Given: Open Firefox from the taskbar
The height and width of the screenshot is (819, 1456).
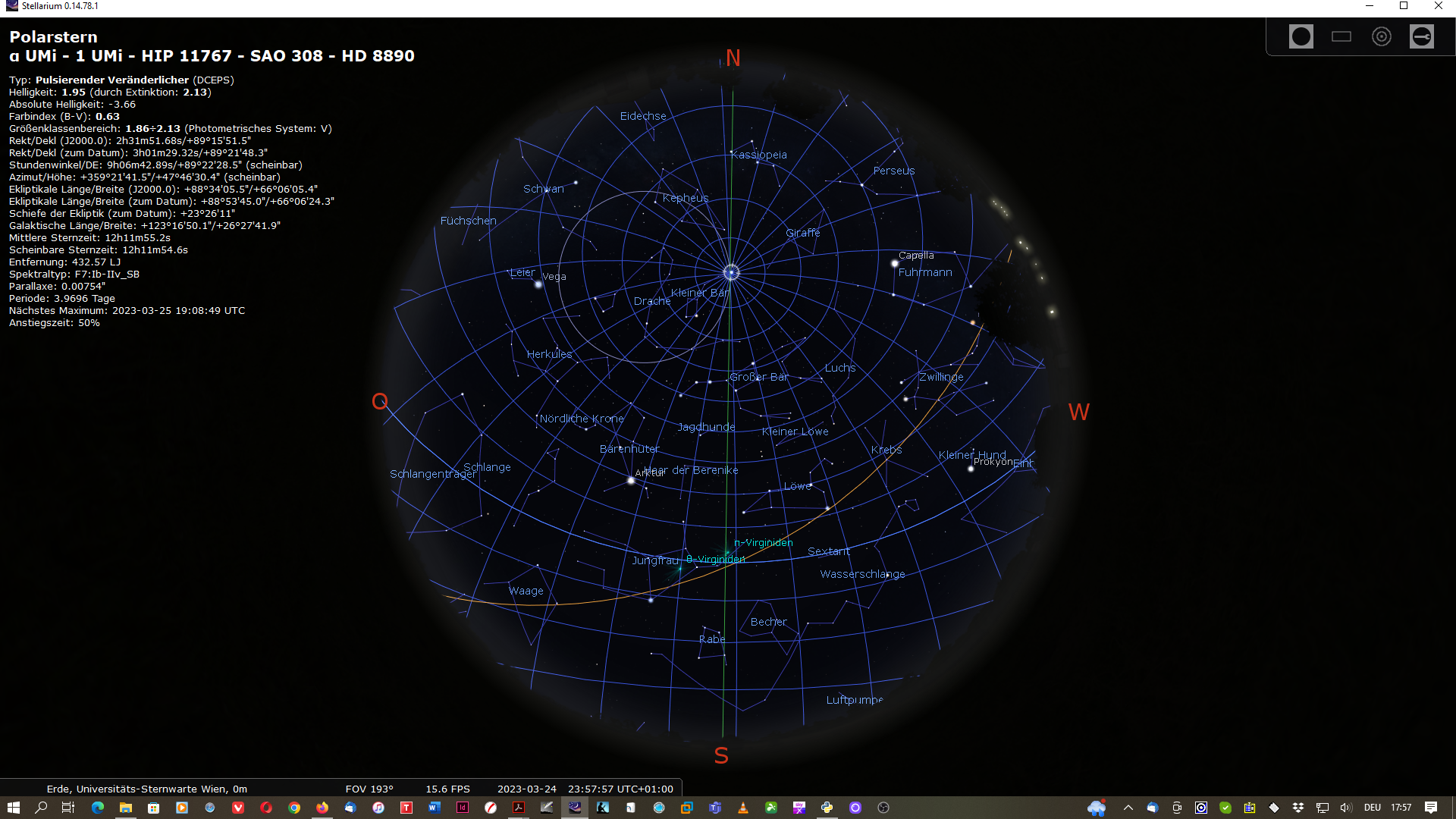Looking at the screenshot, I should (x=322, y=808).
